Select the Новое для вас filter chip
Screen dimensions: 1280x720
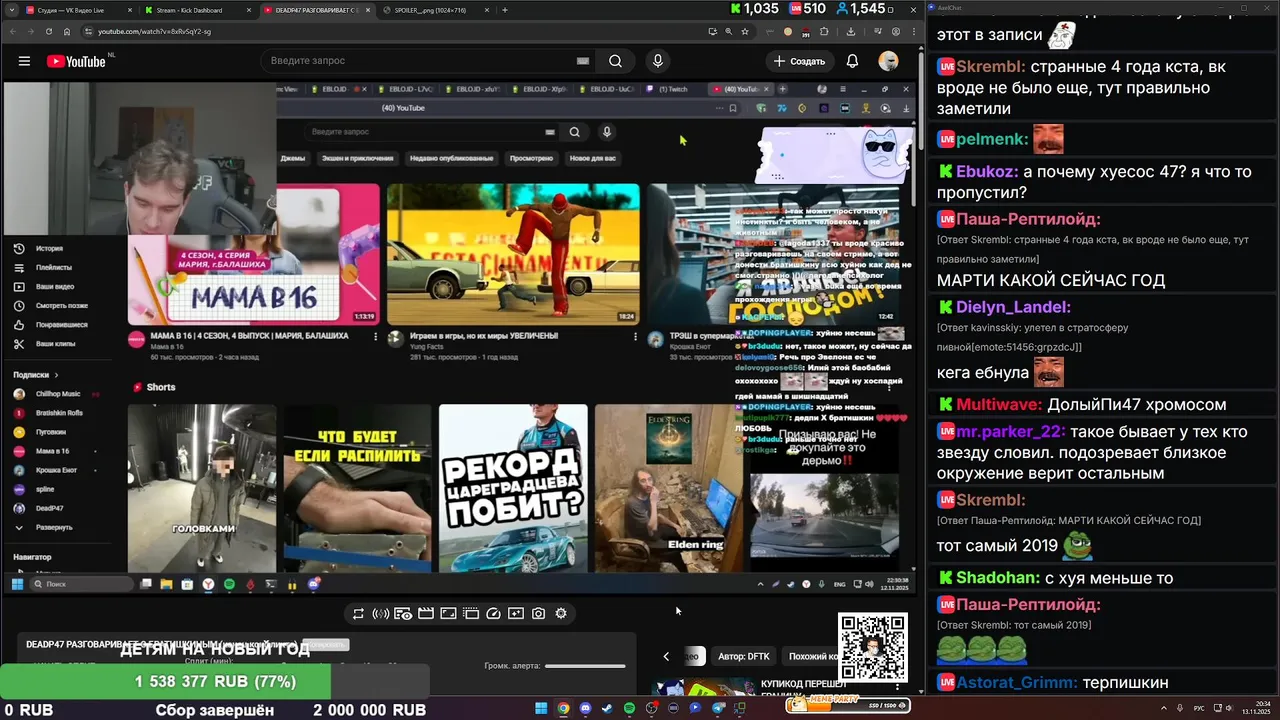pyautogui.click(x=593, y=158)
